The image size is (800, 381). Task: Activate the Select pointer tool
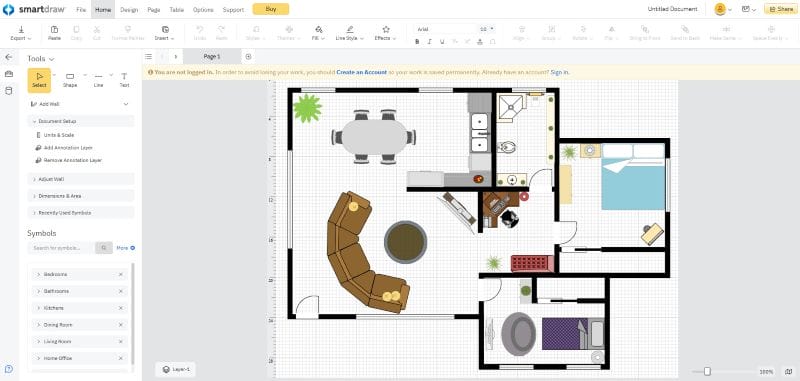(x=39, y=80)
